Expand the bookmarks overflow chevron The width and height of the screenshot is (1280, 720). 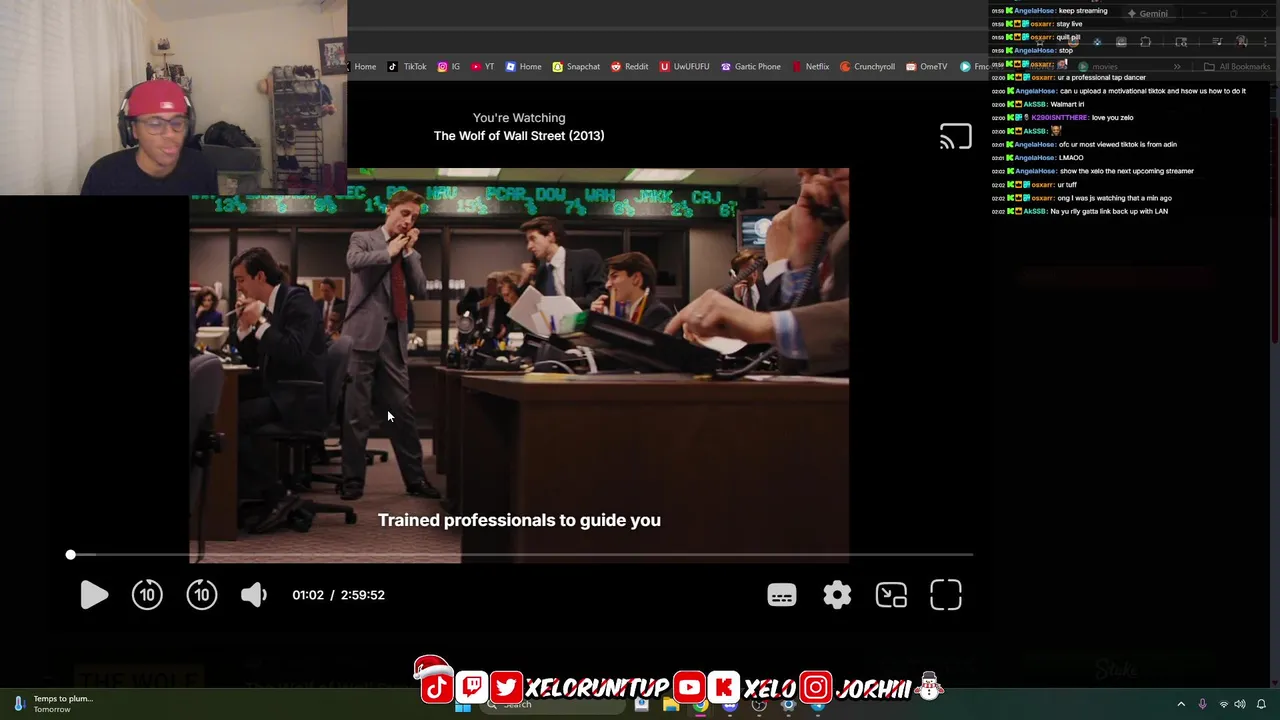pyautogui.click(x=1177, y=67)
